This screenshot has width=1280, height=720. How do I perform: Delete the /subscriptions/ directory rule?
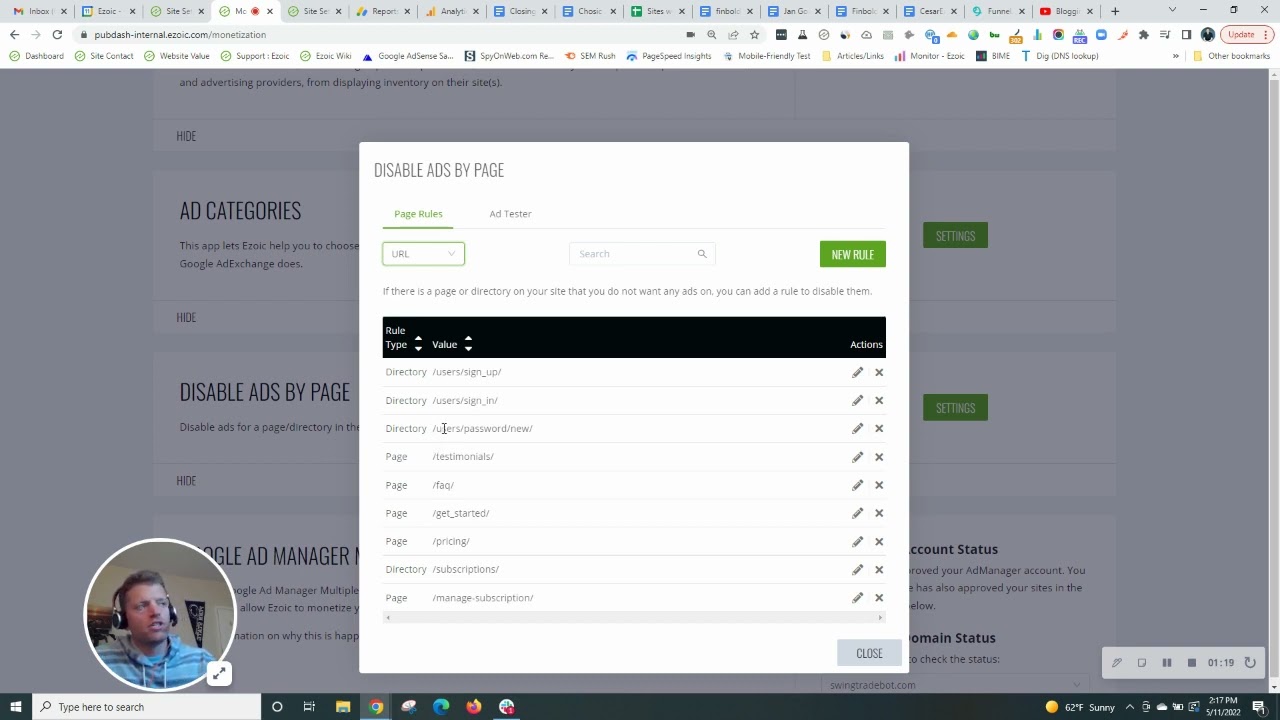[x=879, y=569]
